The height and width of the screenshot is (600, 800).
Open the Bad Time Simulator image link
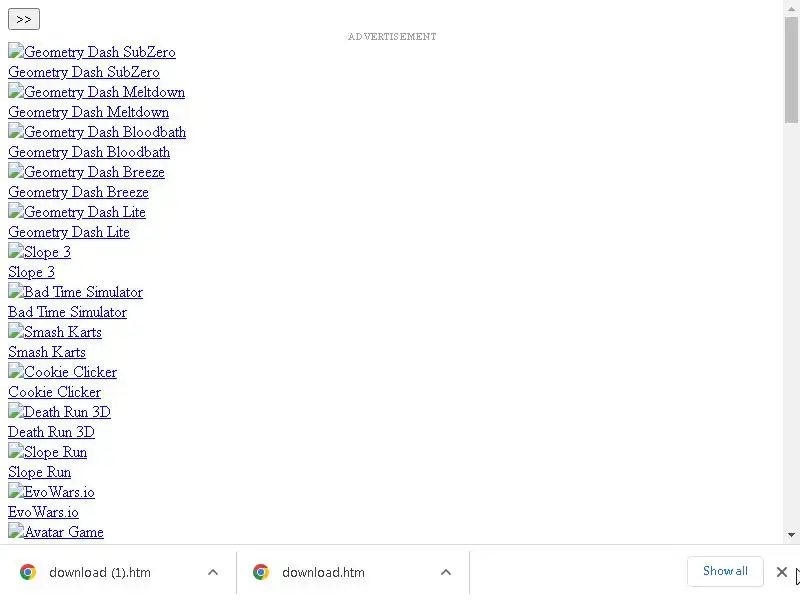76,292
